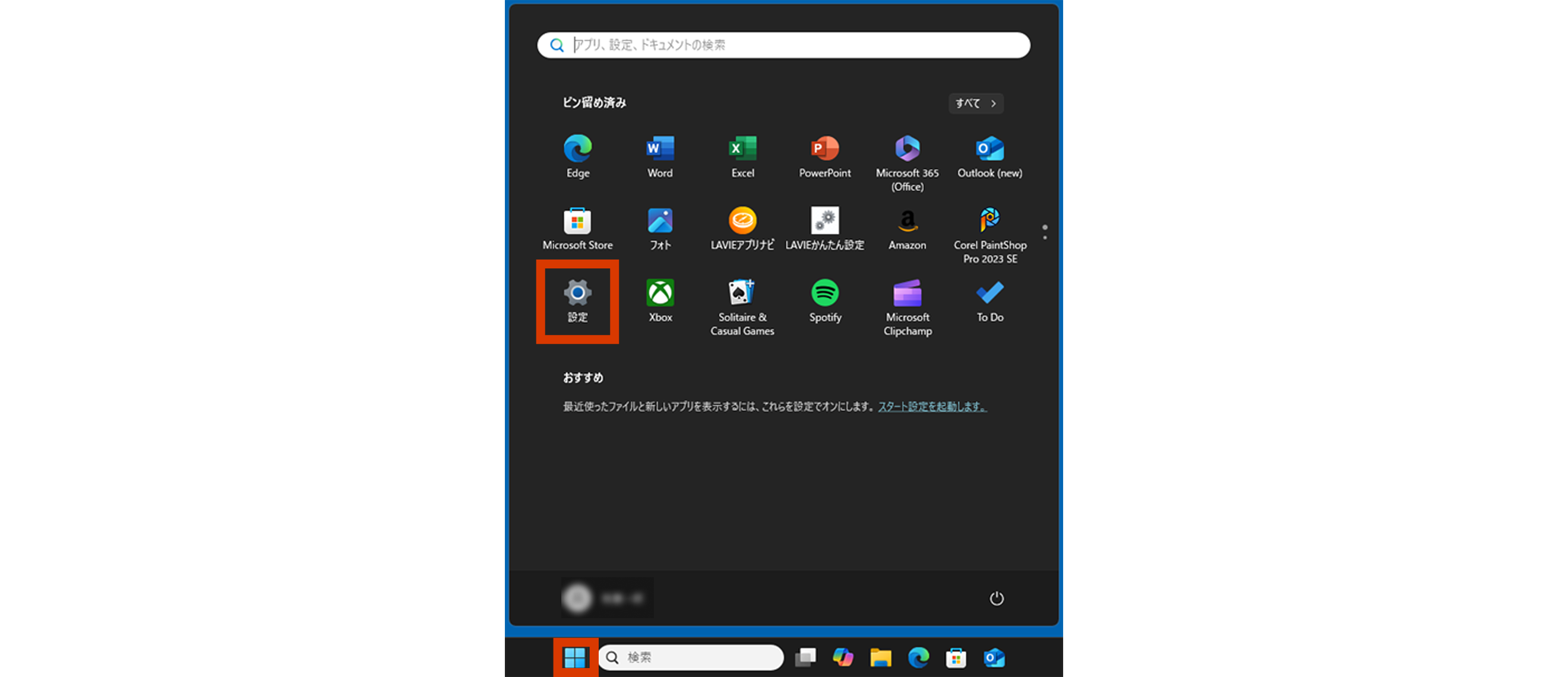
Task: Open Microsoft Store from the taskbar
Action: (956, 657)
